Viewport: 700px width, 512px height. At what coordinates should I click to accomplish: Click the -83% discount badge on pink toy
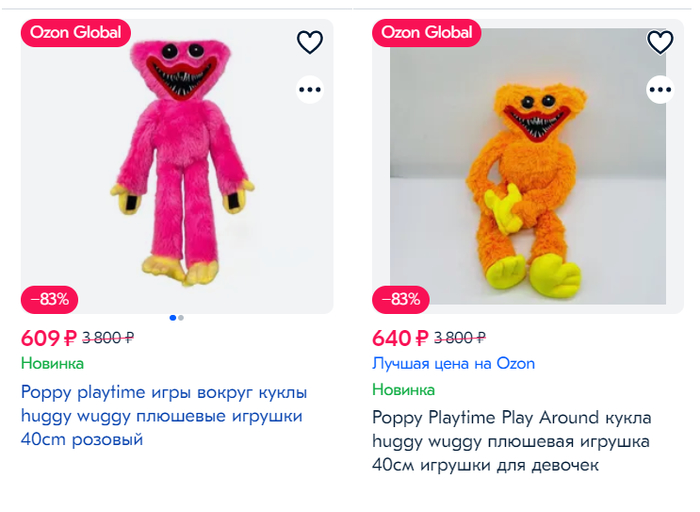tap(50, 299)
